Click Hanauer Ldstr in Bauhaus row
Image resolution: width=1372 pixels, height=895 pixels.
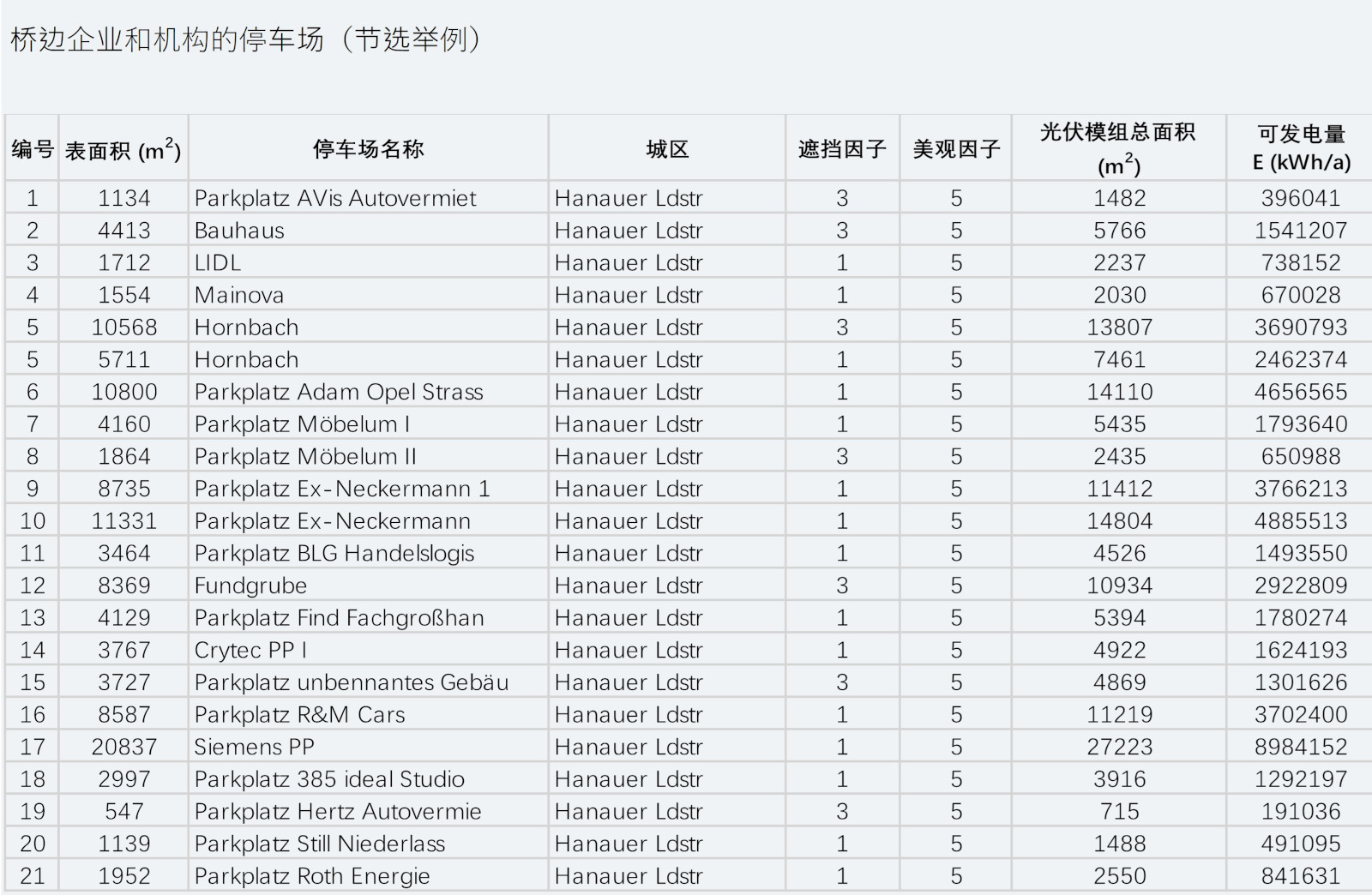pos(629,231)
